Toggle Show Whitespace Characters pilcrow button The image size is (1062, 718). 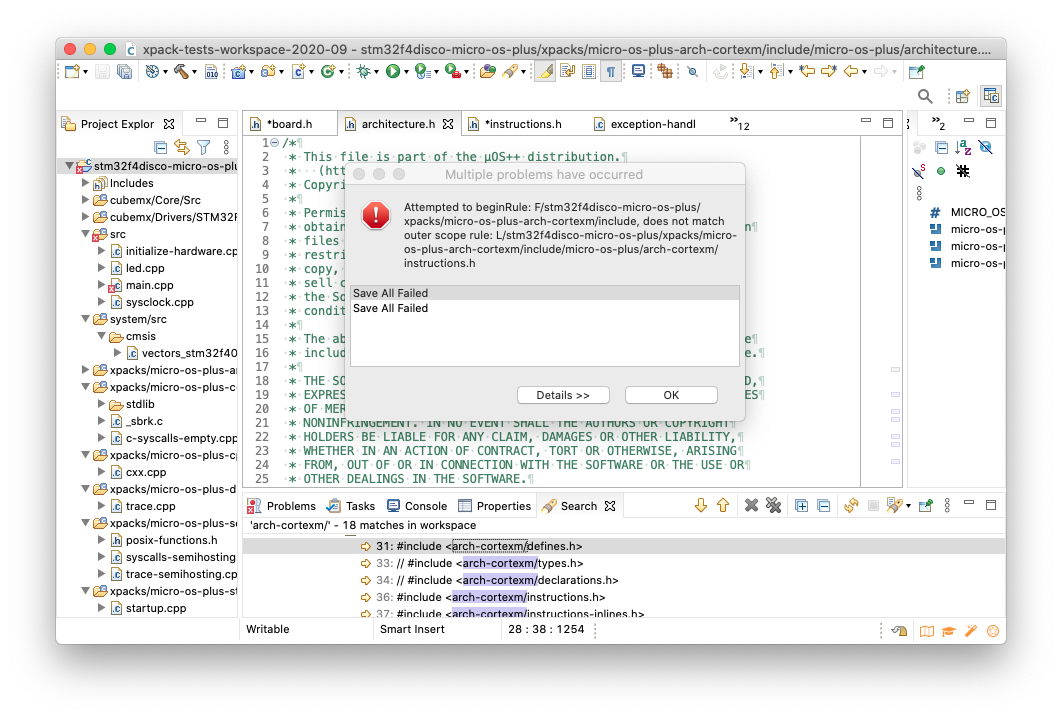[x=609, y=71]
